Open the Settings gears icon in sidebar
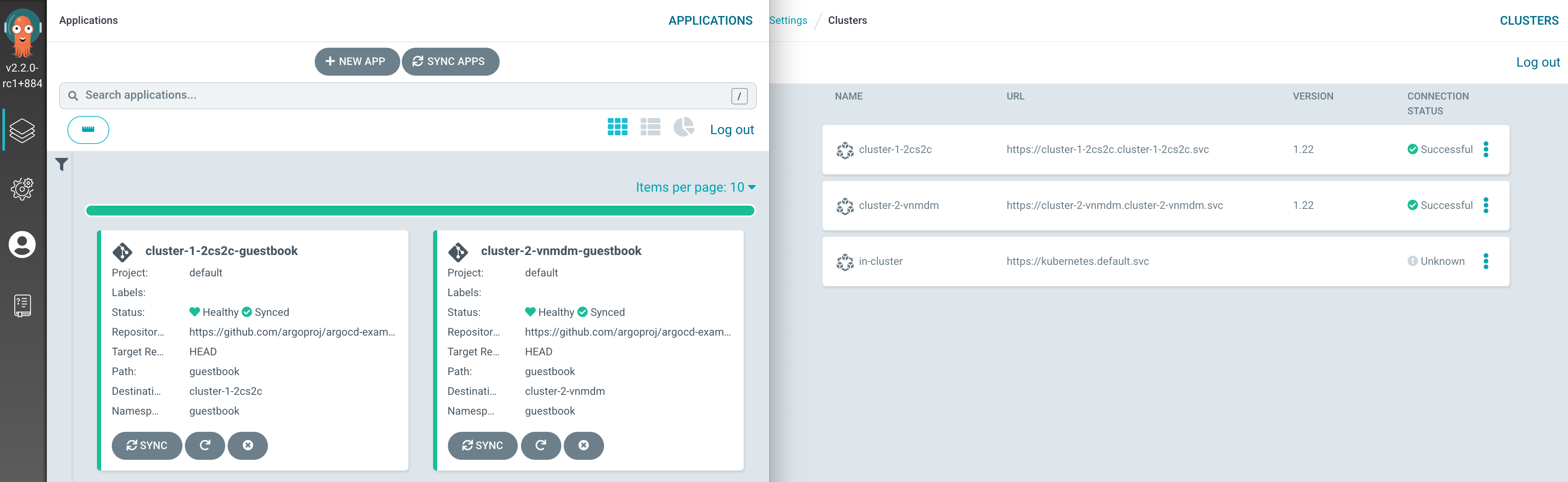Viewport: 1568px width, 482px height. pyautogui.click(x=23, y=188)
